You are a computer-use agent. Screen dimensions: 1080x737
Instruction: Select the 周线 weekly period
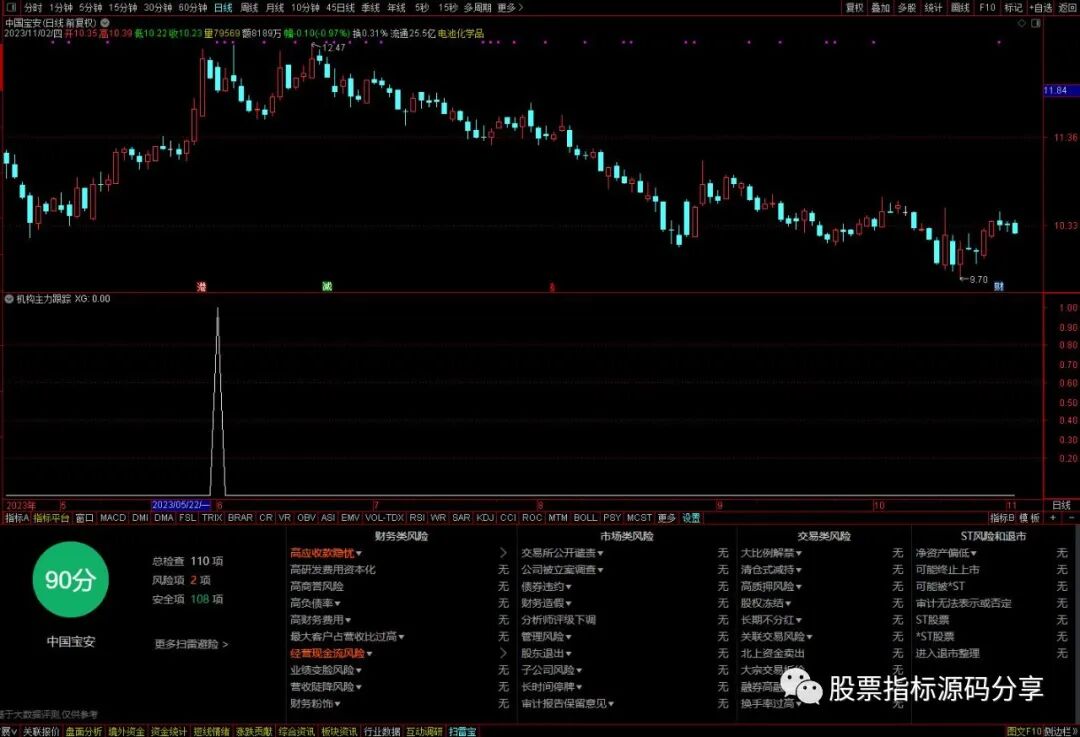(249, 8)
